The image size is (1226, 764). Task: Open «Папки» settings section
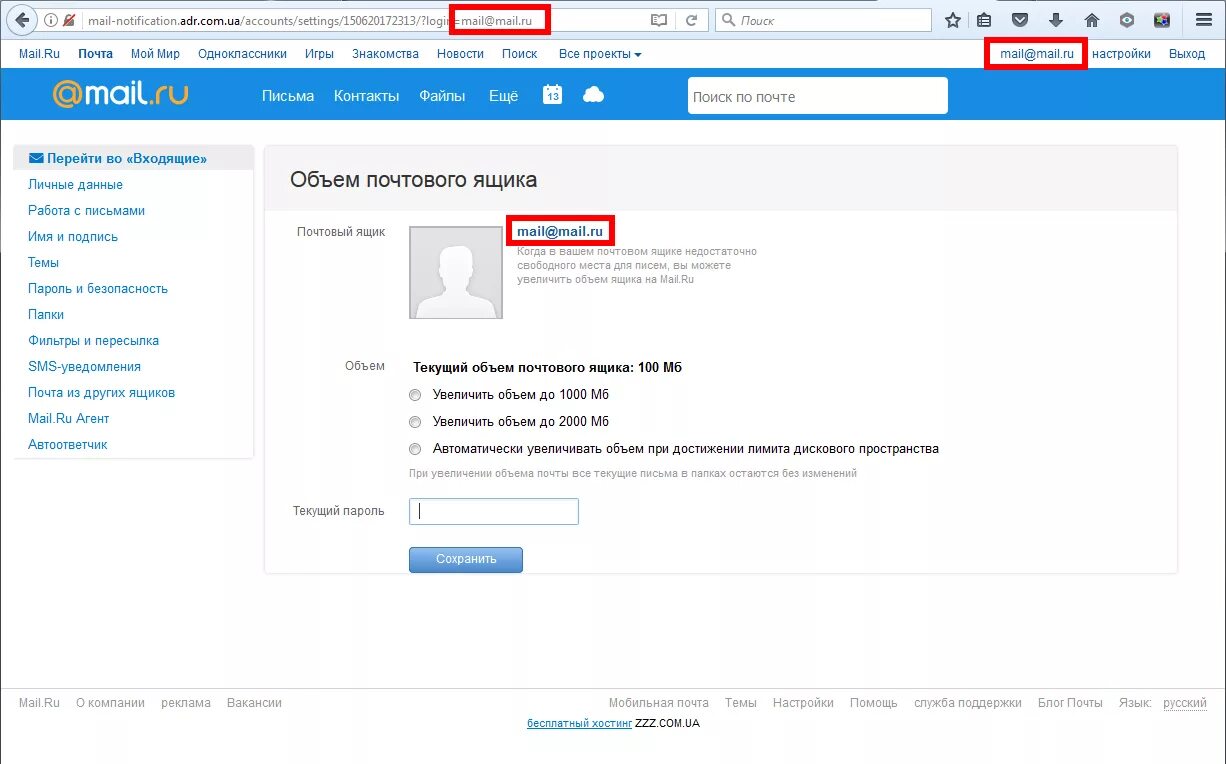tap(46, 315)
